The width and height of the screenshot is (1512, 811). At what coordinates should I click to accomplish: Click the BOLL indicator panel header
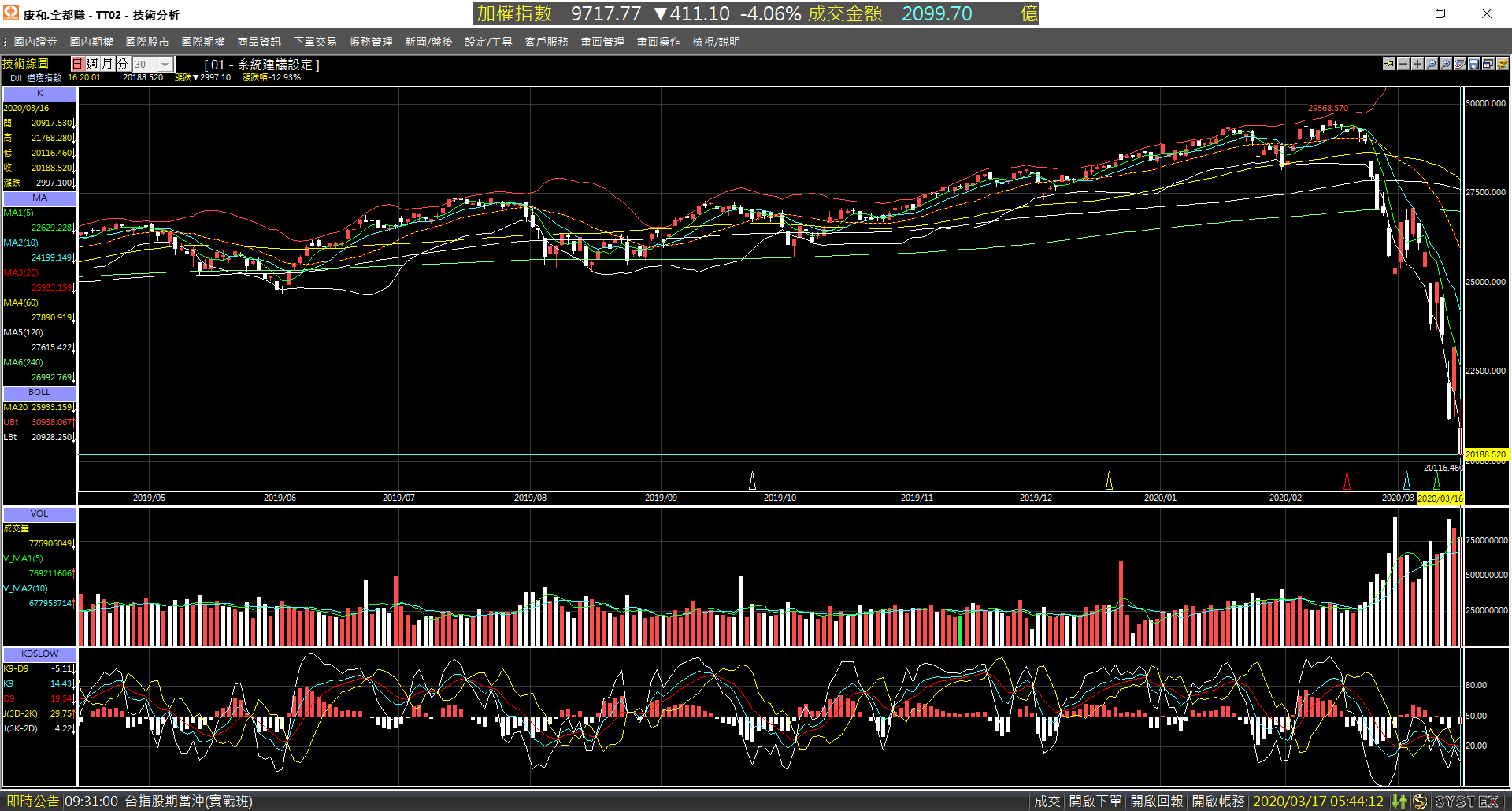pyautogui.click(x=39, y=393)
